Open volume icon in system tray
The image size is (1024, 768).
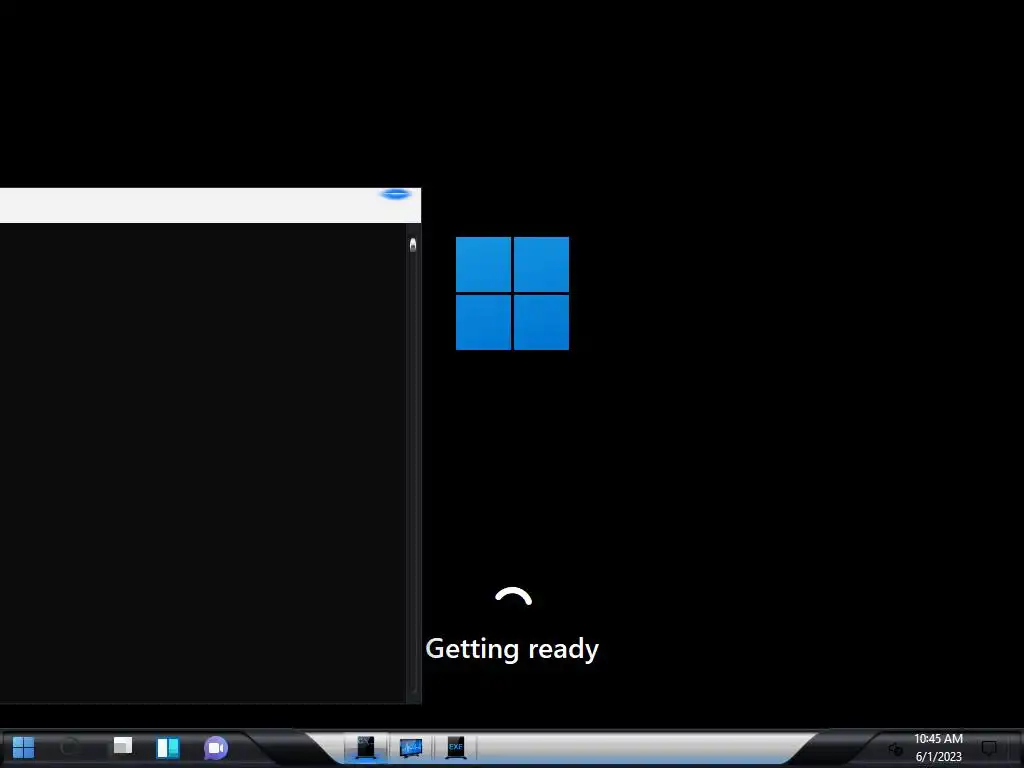pos(895,749)
